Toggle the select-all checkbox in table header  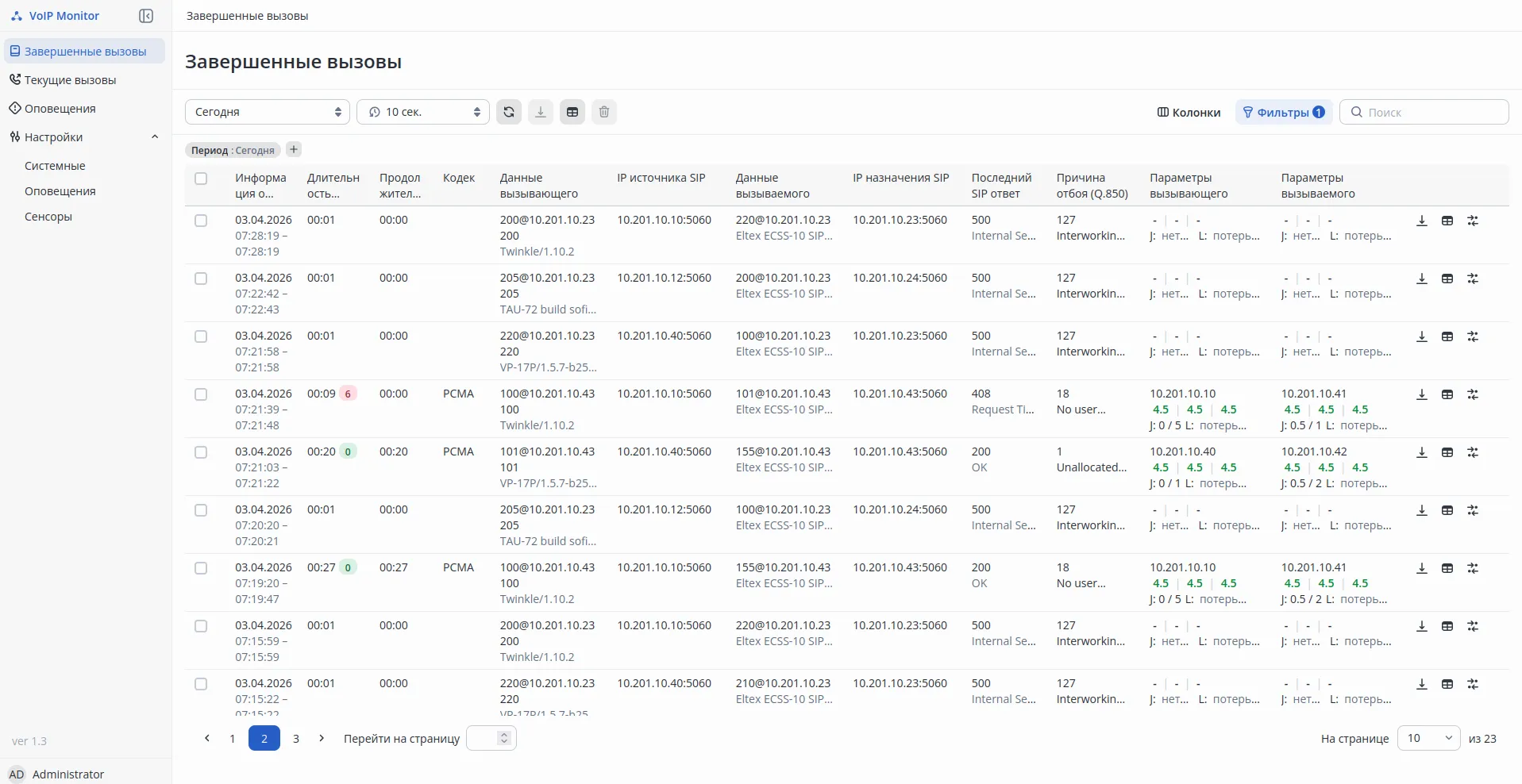(201, 179)
